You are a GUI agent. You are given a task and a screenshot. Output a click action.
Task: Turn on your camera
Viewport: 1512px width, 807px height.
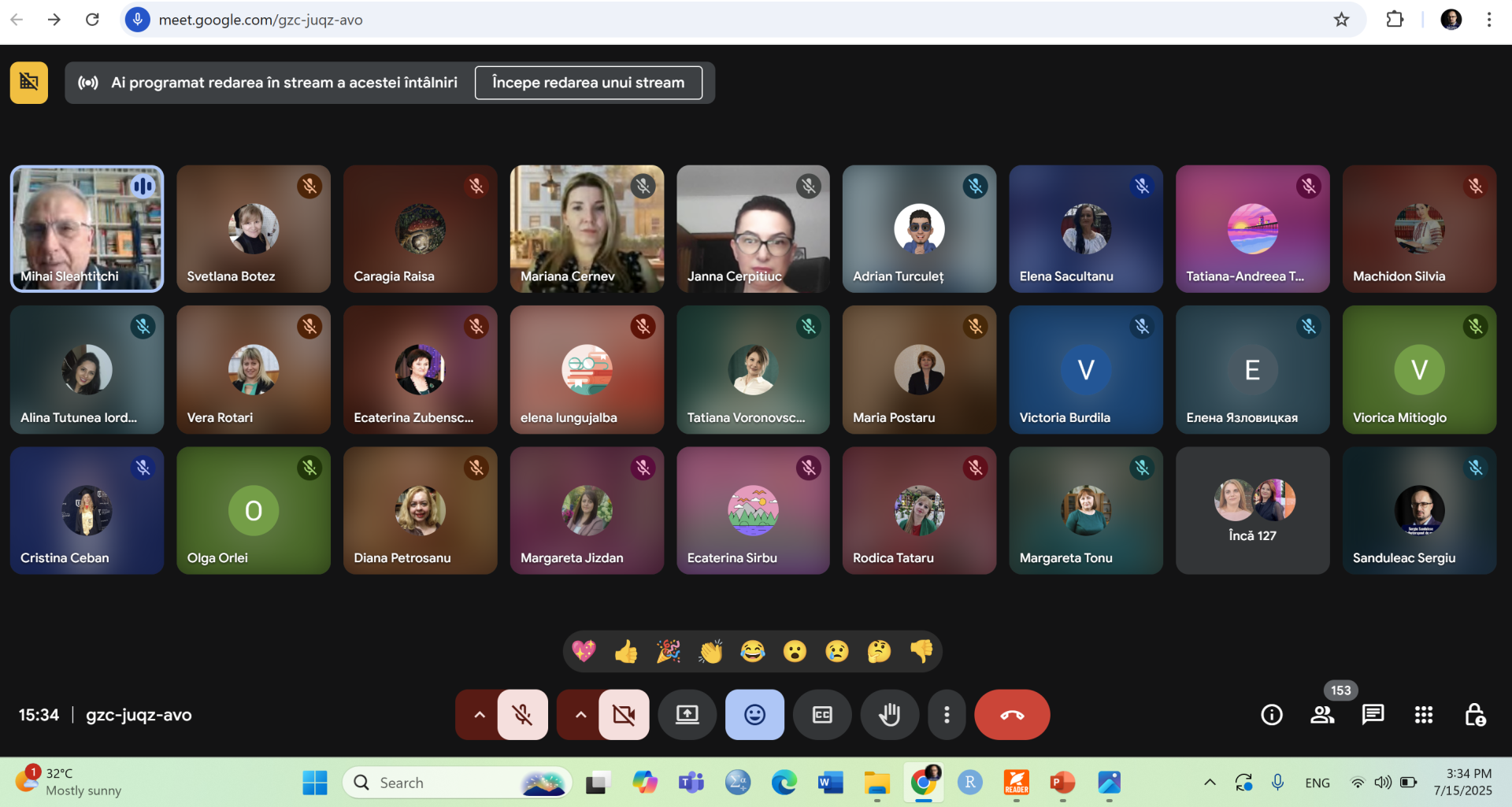click(624, 715)
